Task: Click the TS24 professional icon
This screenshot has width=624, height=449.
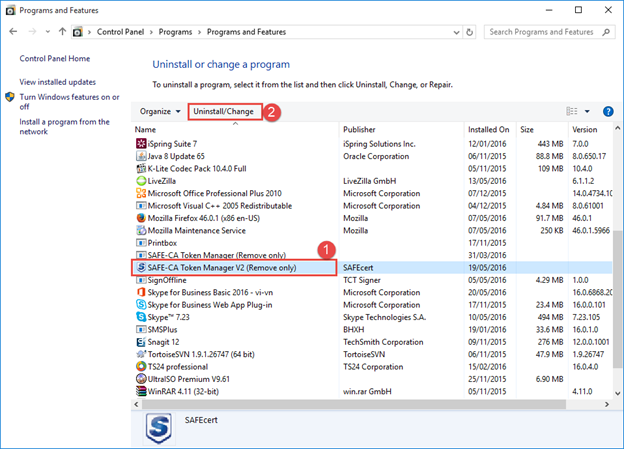Action: point(141,366)
